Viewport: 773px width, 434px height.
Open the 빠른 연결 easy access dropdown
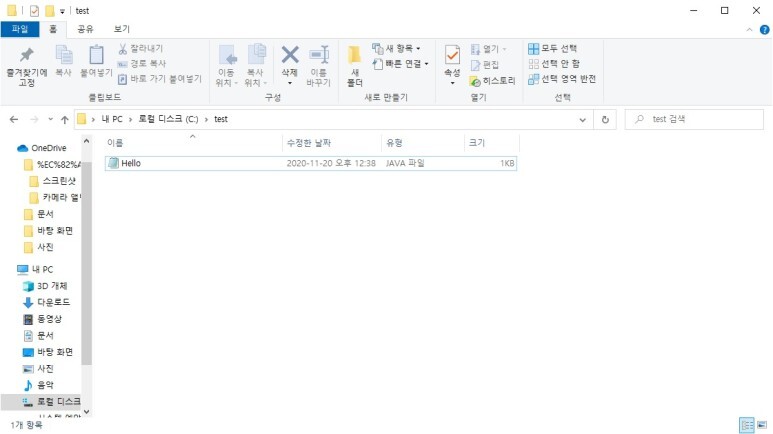coord(401,64)
